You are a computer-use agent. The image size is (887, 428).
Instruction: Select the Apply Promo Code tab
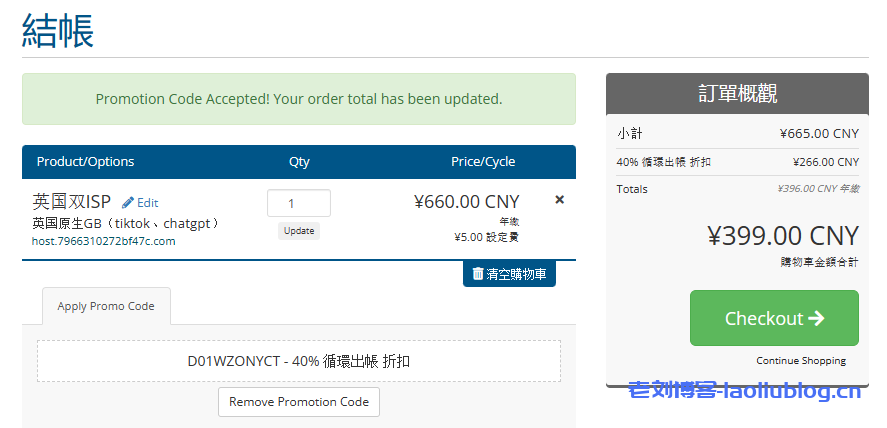tap(106, 306)
